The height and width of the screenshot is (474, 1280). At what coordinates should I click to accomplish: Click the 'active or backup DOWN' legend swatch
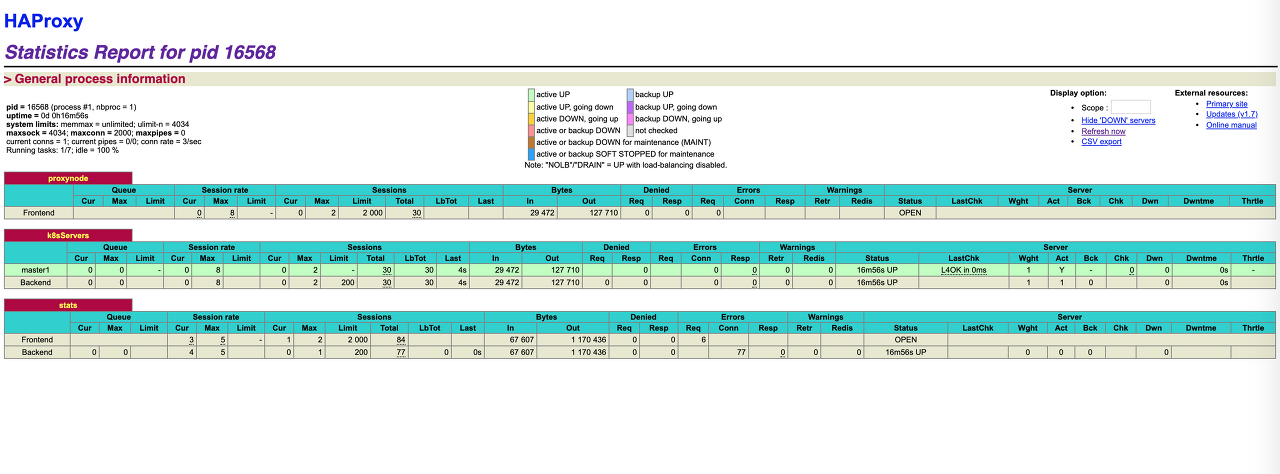(x=531, y=131)
